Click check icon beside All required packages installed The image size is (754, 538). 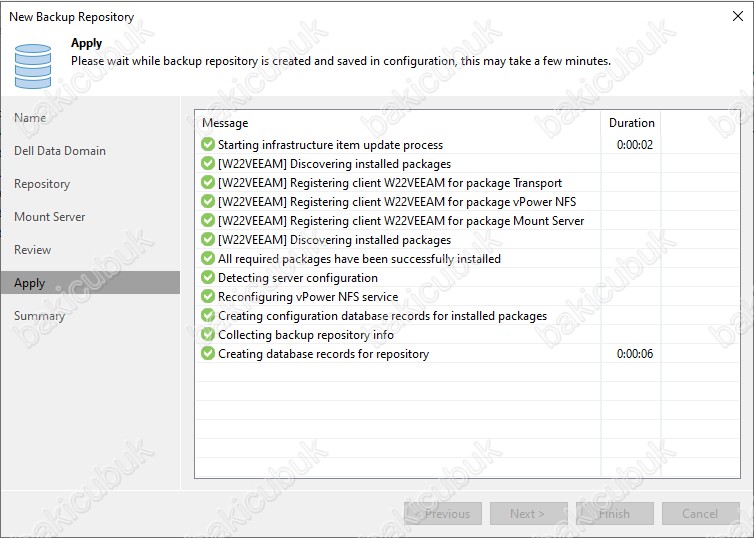tap(208, 258)
